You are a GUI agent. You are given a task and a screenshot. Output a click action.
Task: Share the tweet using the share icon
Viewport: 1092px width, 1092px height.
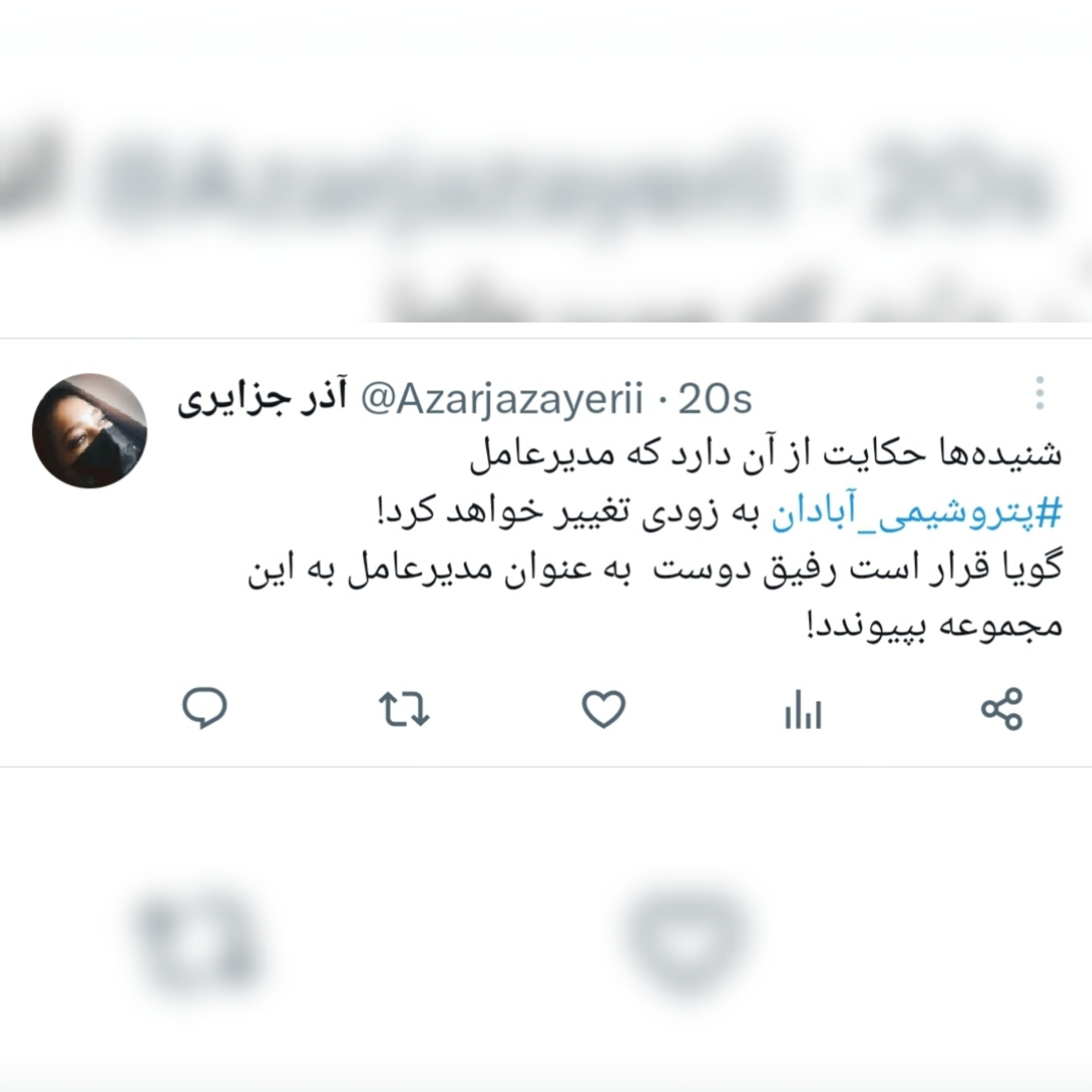(x=1002, y=709)
